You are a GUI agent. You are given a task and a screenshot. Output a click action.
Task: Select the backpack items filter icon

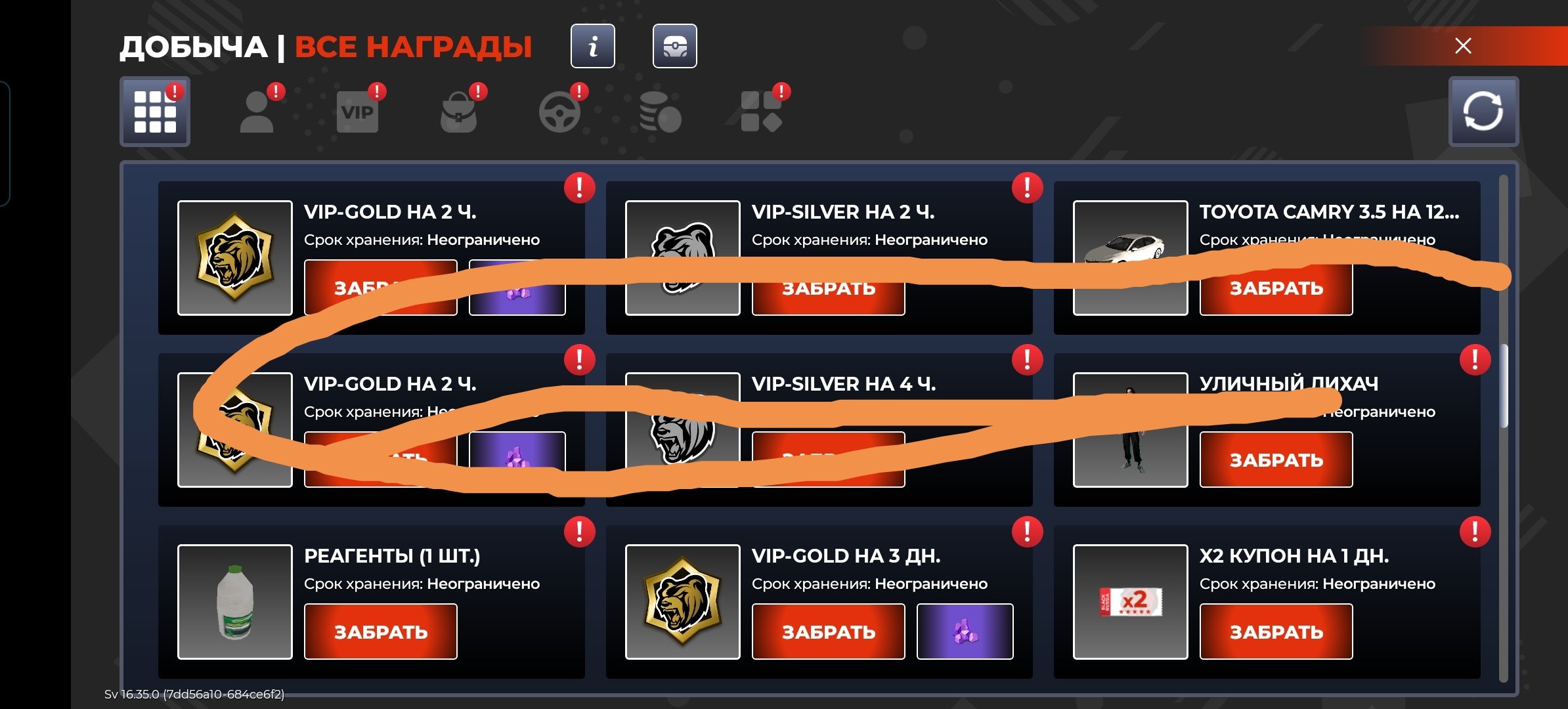[458, 112]
